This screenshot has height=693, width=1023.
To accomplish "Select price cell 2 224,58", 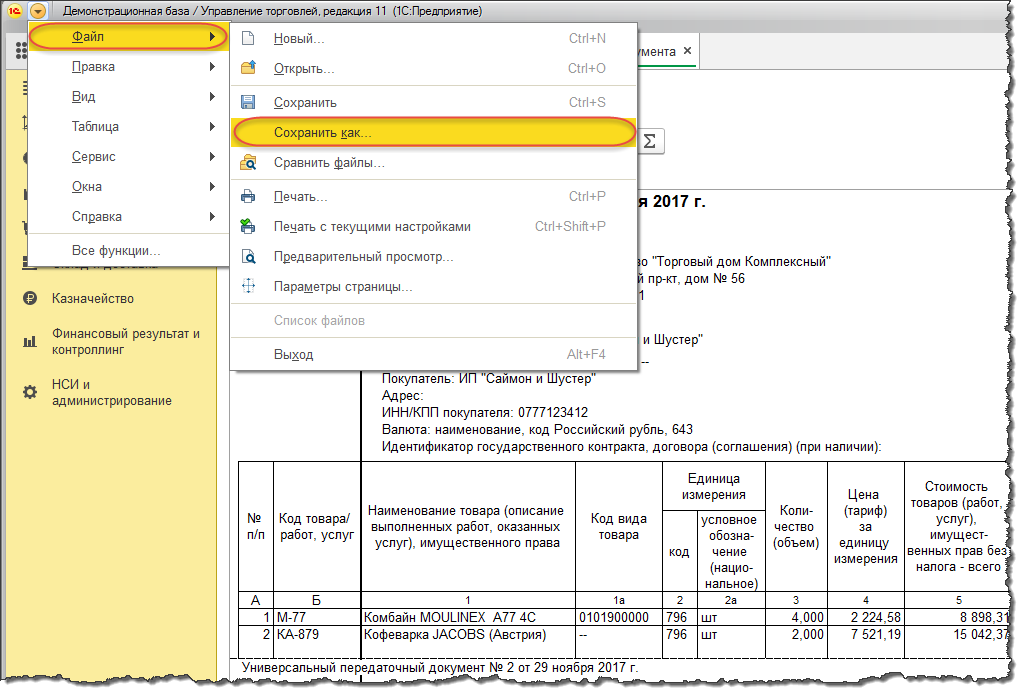I will (866, 617).
